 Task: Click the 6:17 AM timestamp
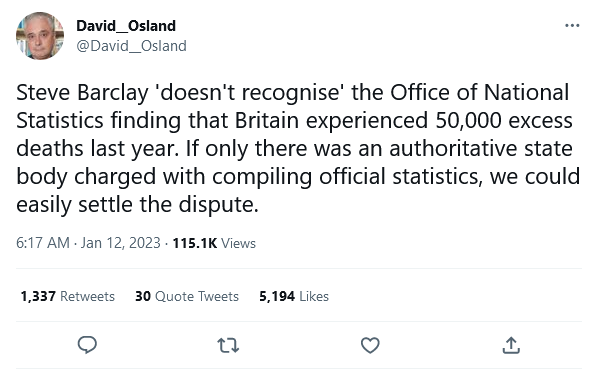tap(43, 243)
